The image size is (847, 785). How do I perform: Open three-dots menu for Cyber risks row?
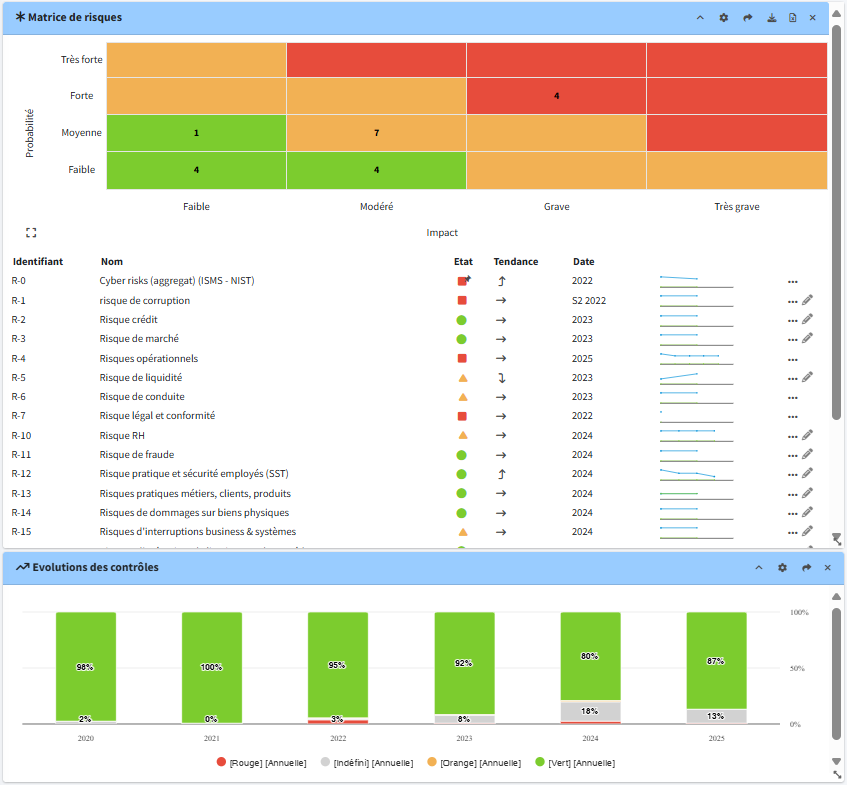pos(793,282)
